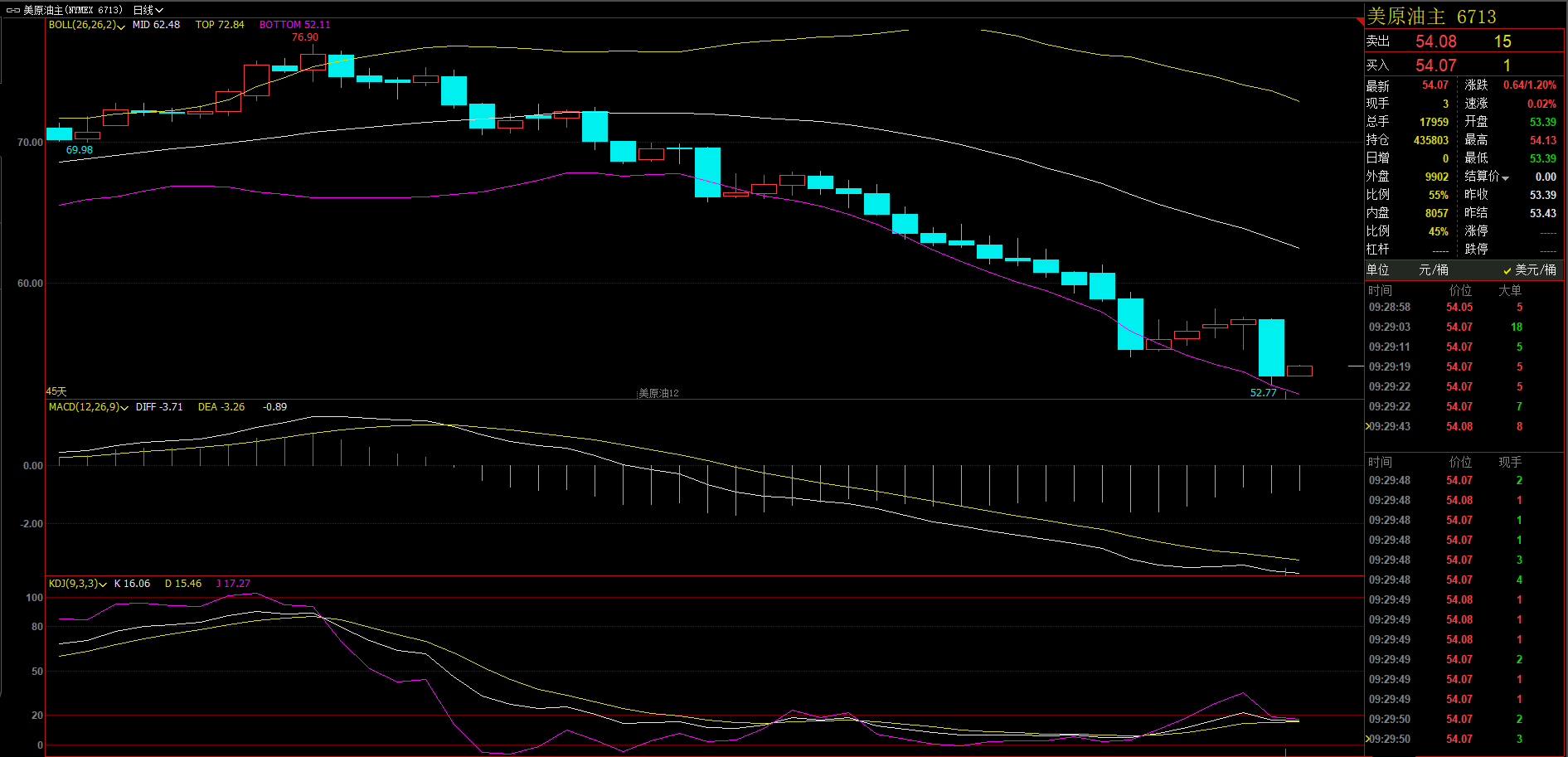Screen dimensions: 1568x757
Task: Click the 60.00 price axis label
Action: (x=30, y=284)
